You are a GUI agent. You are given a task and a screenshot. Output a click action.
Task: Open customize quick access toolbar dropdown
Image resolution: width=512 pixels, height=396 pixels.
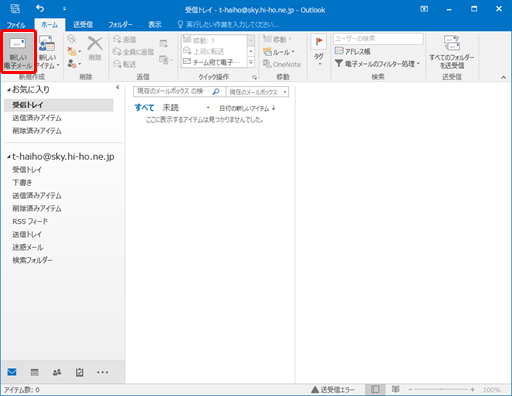(64, 9)
